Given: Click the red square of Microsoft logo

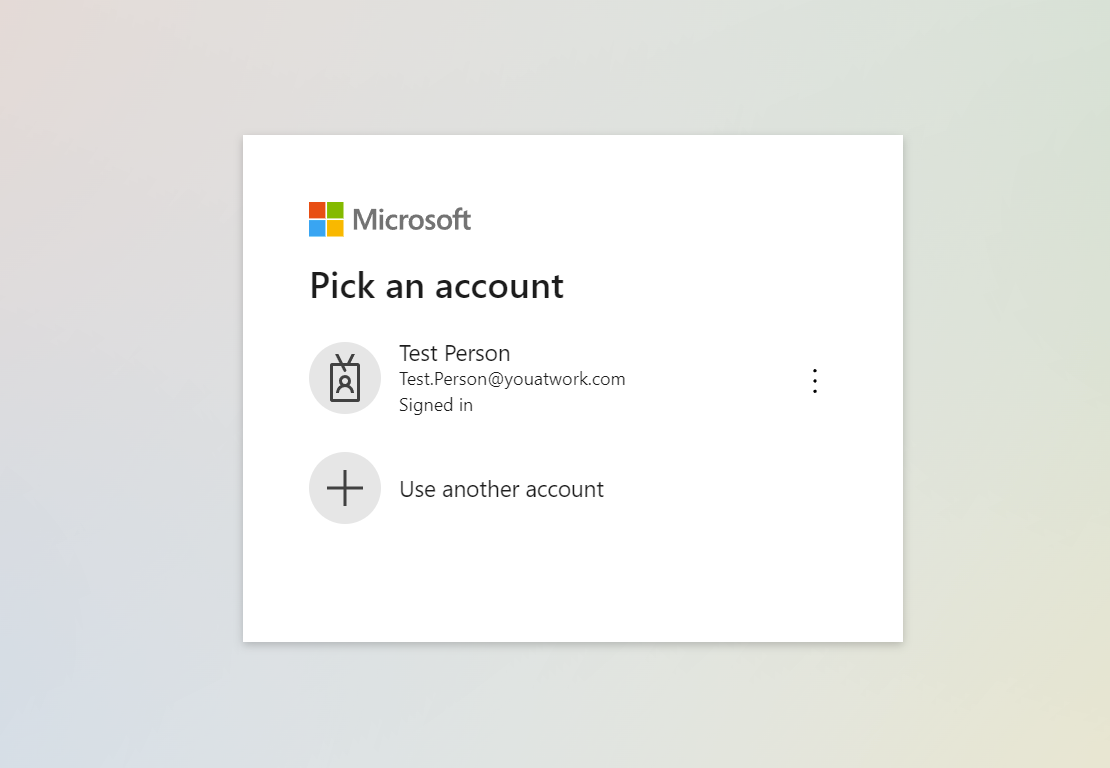Looking at the screenshot, I should click(317, 210).
